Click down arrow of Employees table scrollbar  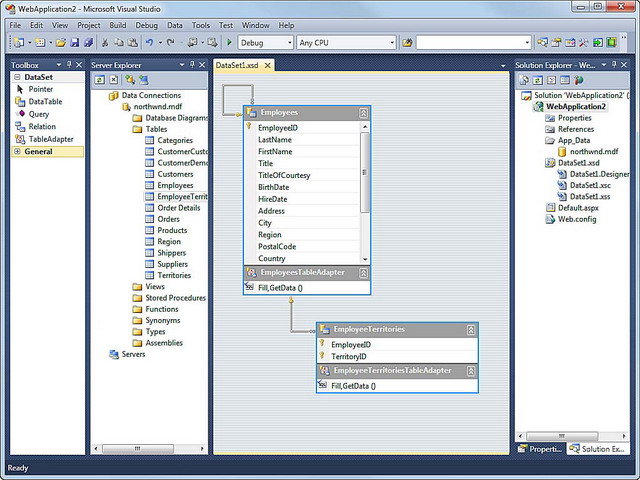coord(365,259)
